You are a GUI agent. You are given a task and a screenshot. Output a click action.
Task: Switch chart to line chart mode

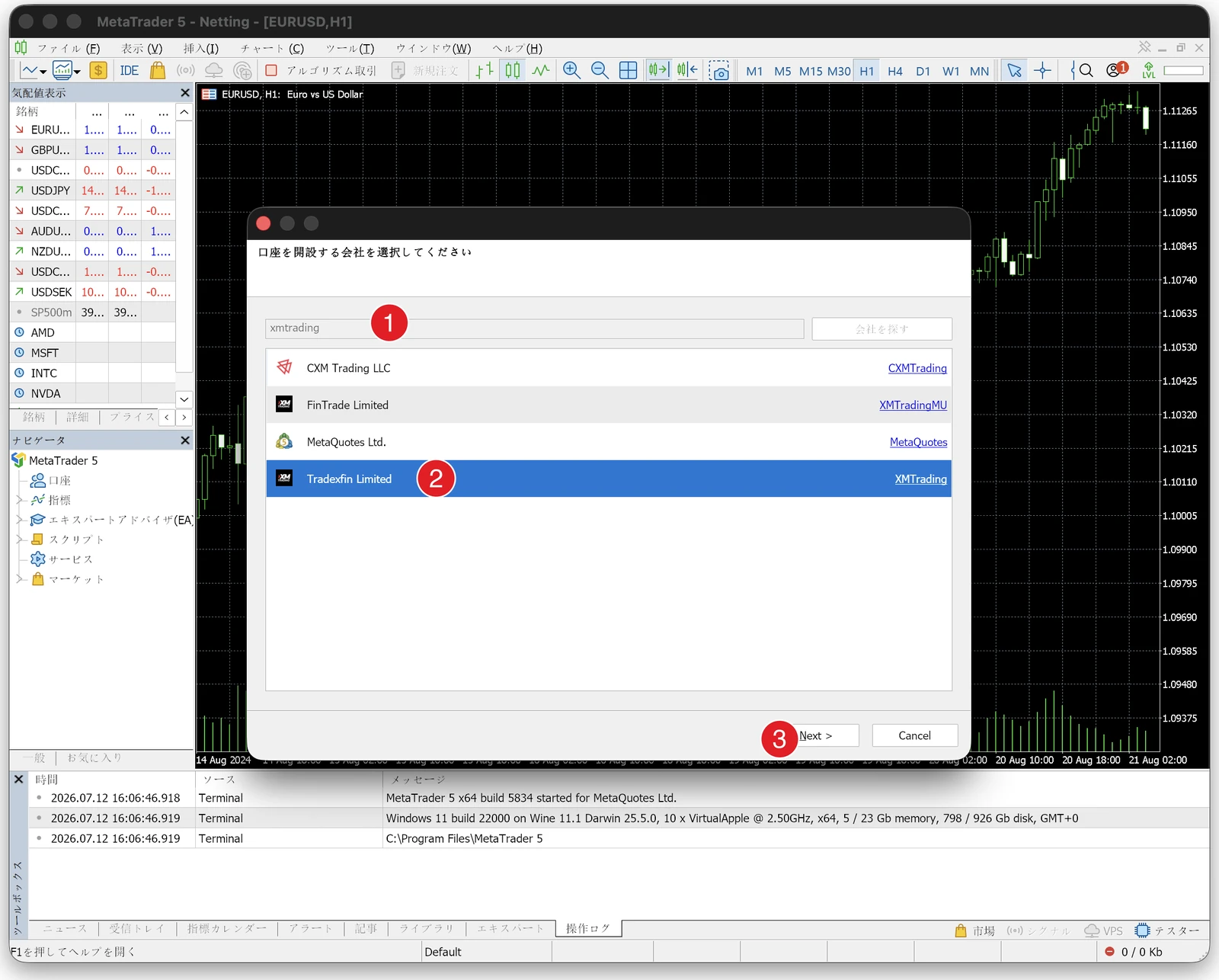pyautogui.click(x=541, y=71)
